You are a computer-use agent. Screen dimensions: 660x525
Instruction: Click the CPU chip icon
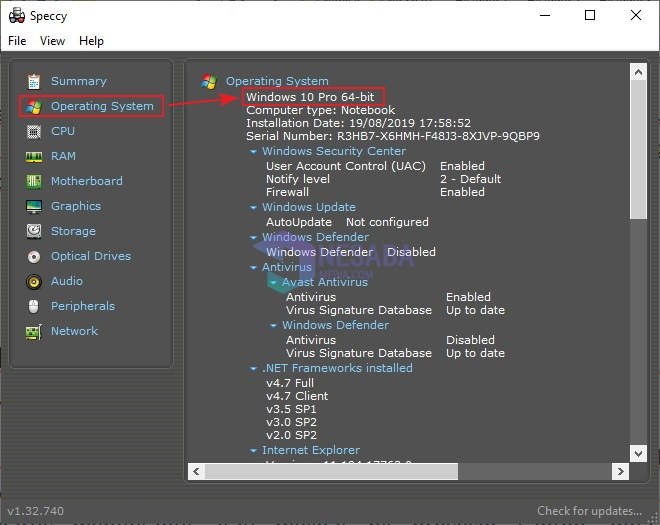pyautogui.click(x=34, y=132)
